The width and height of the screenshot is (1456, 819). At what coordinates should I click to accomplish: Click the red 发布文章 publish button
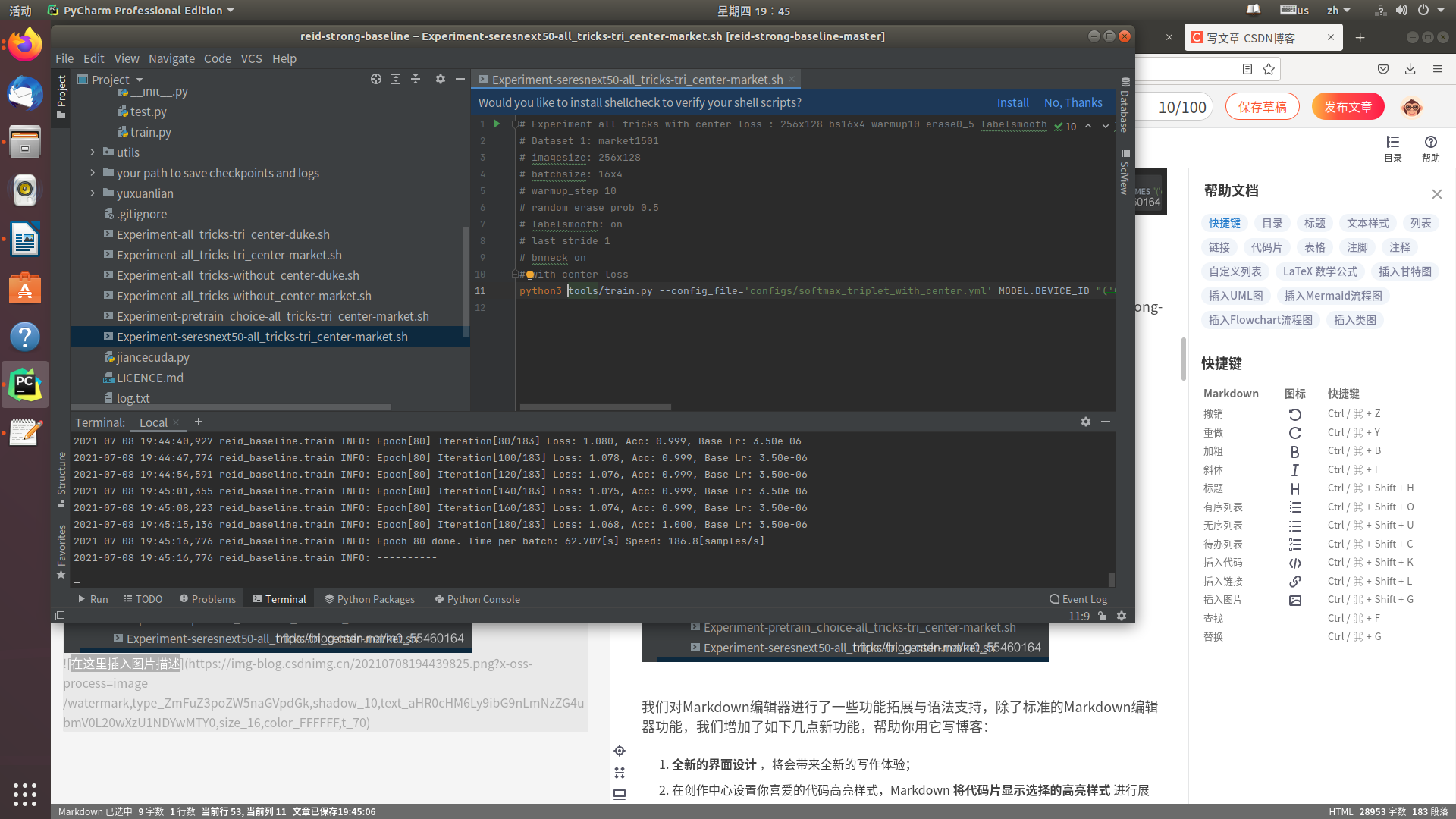pyautogui.click(x=1348, y=107)
